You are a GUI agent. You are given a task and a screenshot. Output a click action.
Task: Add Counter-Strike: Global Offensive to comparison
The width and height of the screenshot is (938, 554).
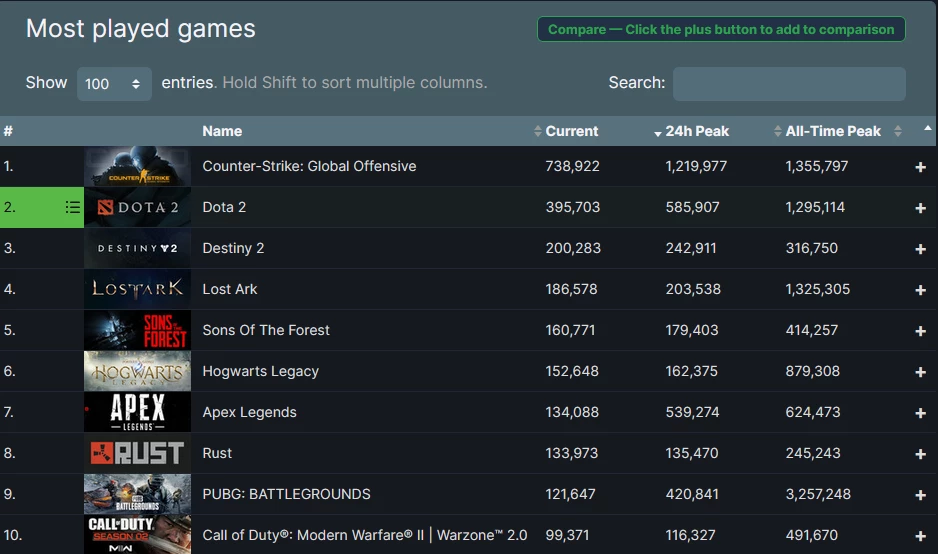click(920, 167)
